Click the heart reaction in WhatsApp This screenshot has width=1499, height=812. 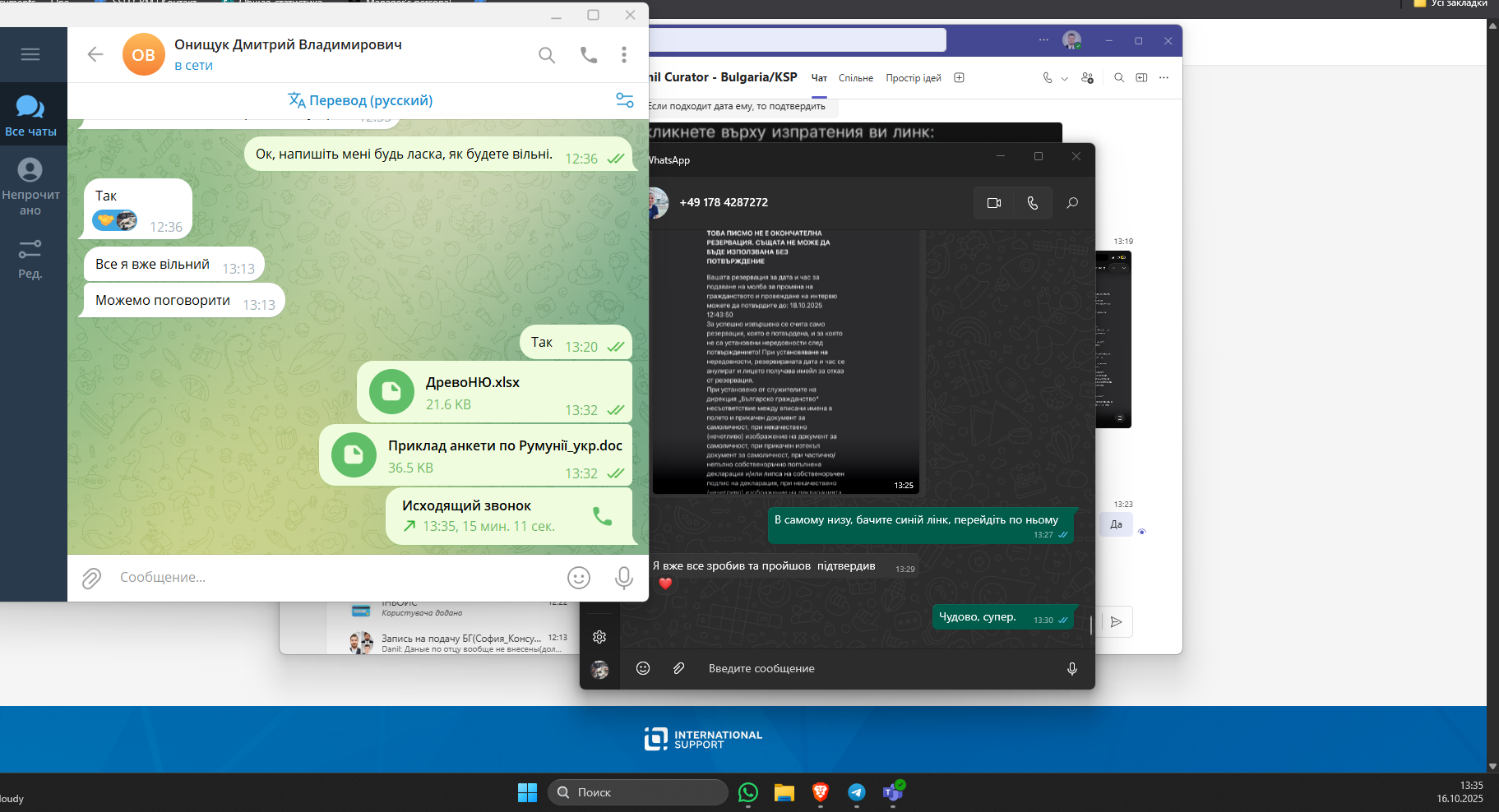[x=665, y=584]
